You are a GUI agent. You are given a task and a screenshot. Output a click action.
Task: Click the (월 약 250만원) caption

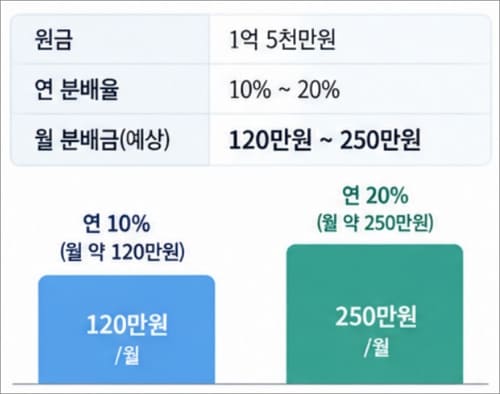[x=375, y=223]
